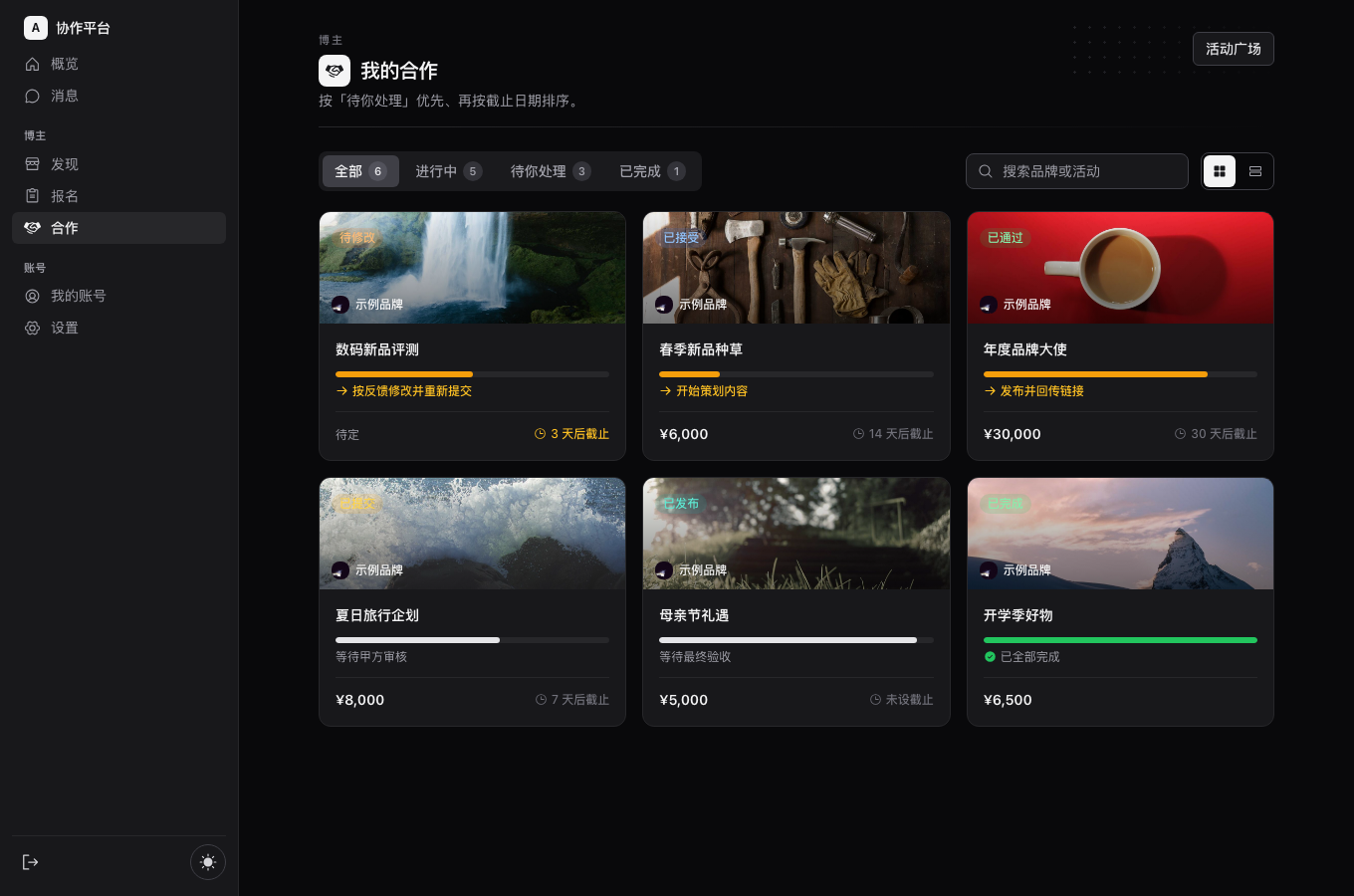The width and height of the screenshot is (1354, 896).
Task: Click 开始策划内容 action link
Action: pos(704,391)
